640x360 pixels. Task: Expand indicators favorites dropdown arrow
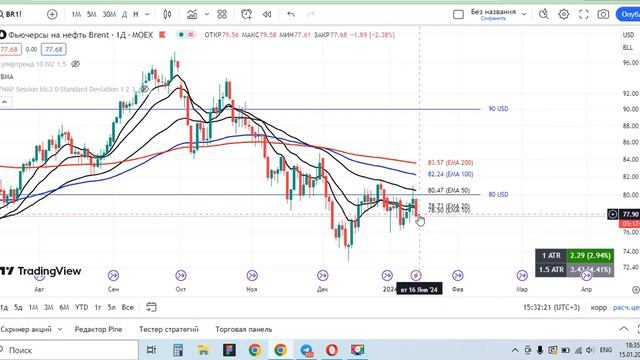pyautogui.click(x=207, y=14)
